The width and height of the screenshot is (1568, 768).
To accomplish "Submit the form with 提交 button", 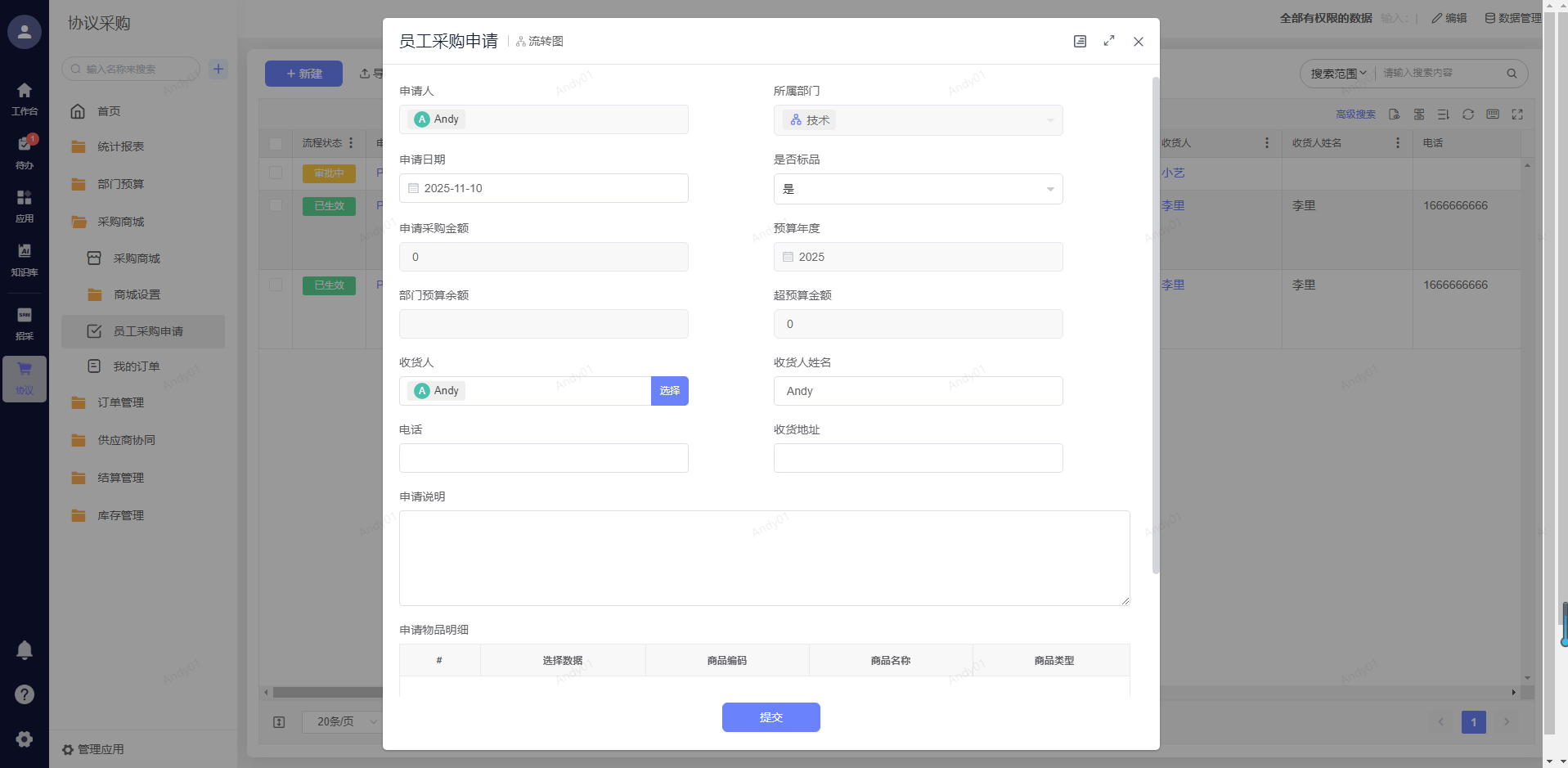I will click(x=771, y=717).
